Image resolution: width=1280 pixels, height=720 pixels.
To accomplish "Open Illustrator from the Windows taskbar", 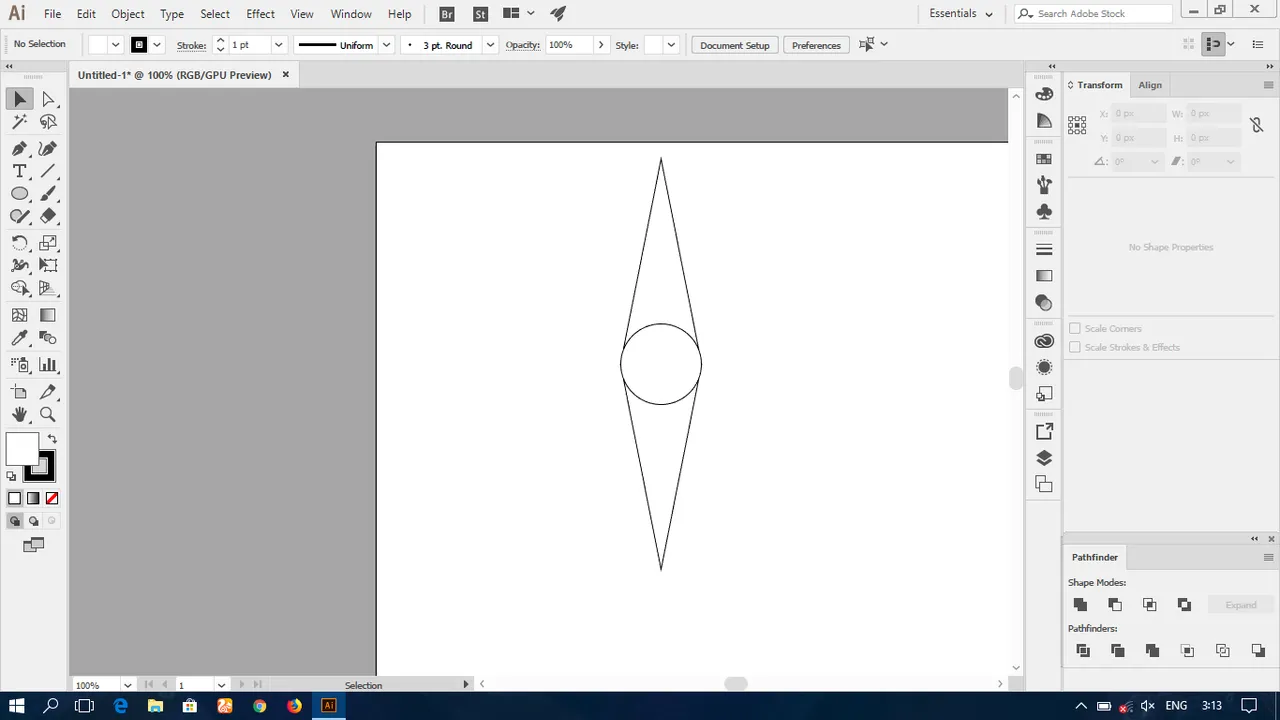I will click(329, 705).
